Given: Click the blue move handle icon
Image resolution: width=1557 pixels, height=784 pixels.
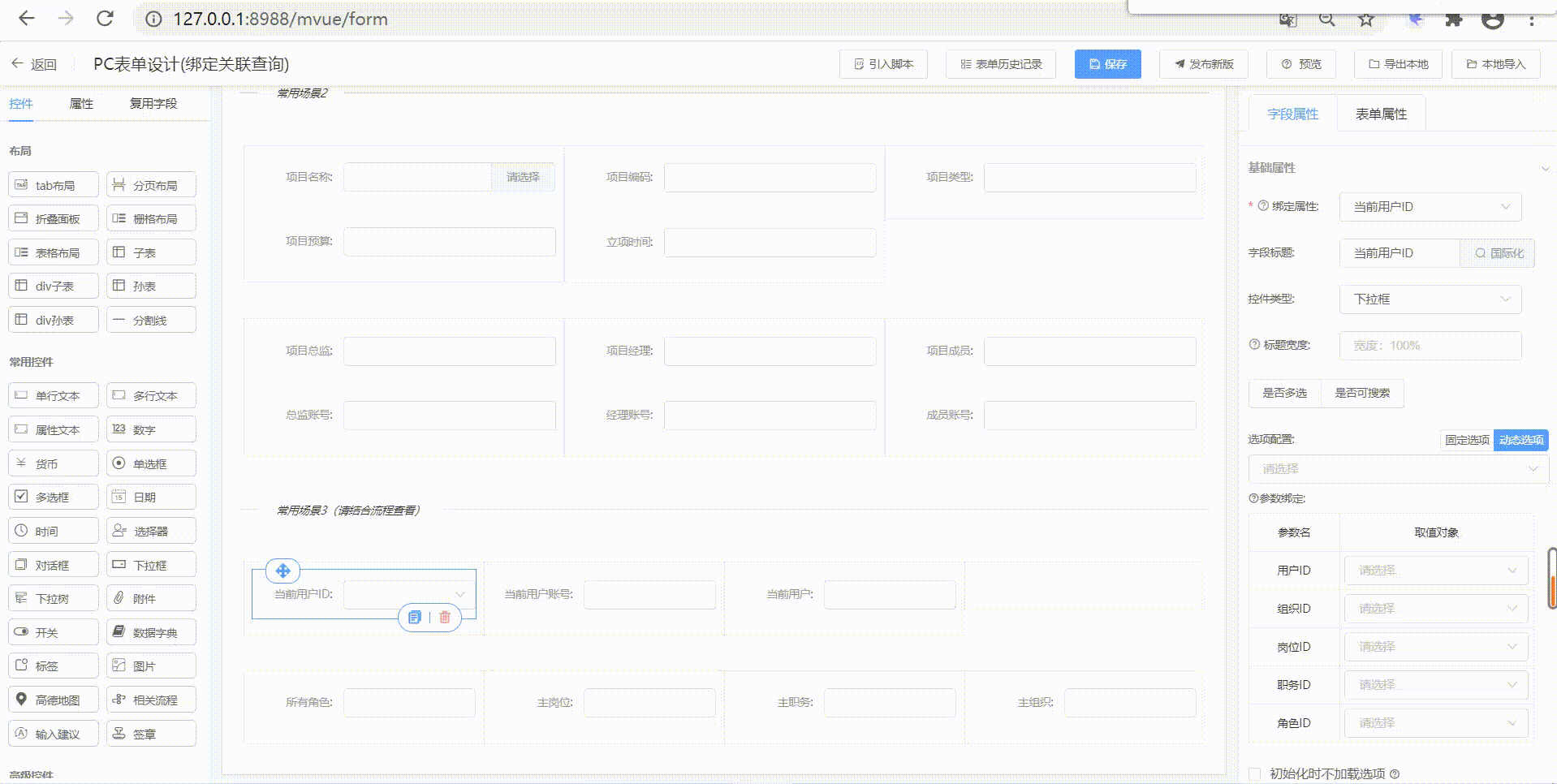Looking at the screenshot, I should coord(283,571).
